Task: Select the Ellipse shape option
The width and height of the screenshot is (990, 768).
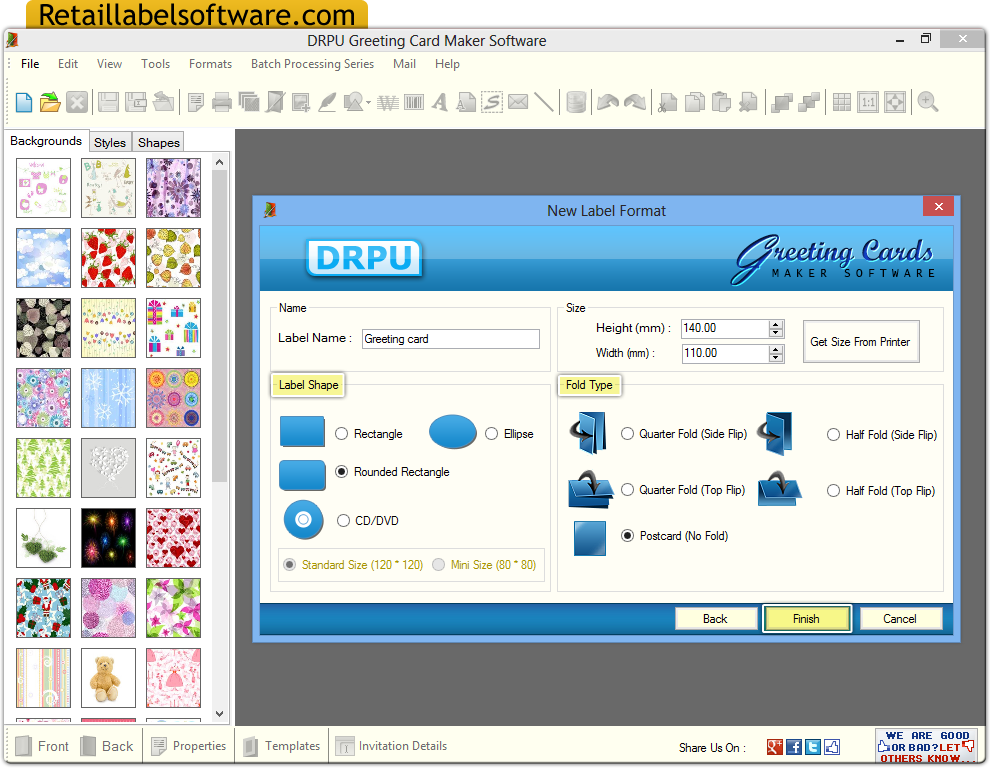Action: [x=491, y=433]
